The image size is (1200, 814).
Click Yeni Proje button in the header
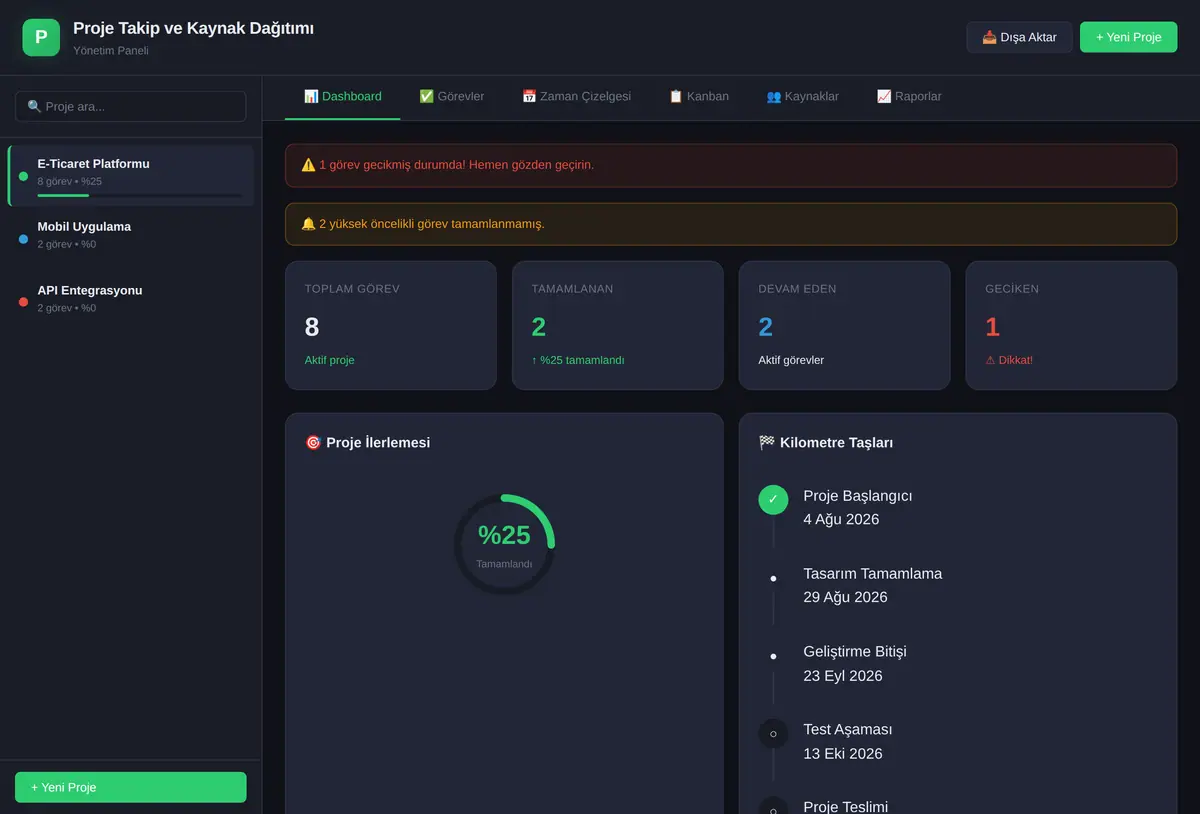tap(1128, 37)
